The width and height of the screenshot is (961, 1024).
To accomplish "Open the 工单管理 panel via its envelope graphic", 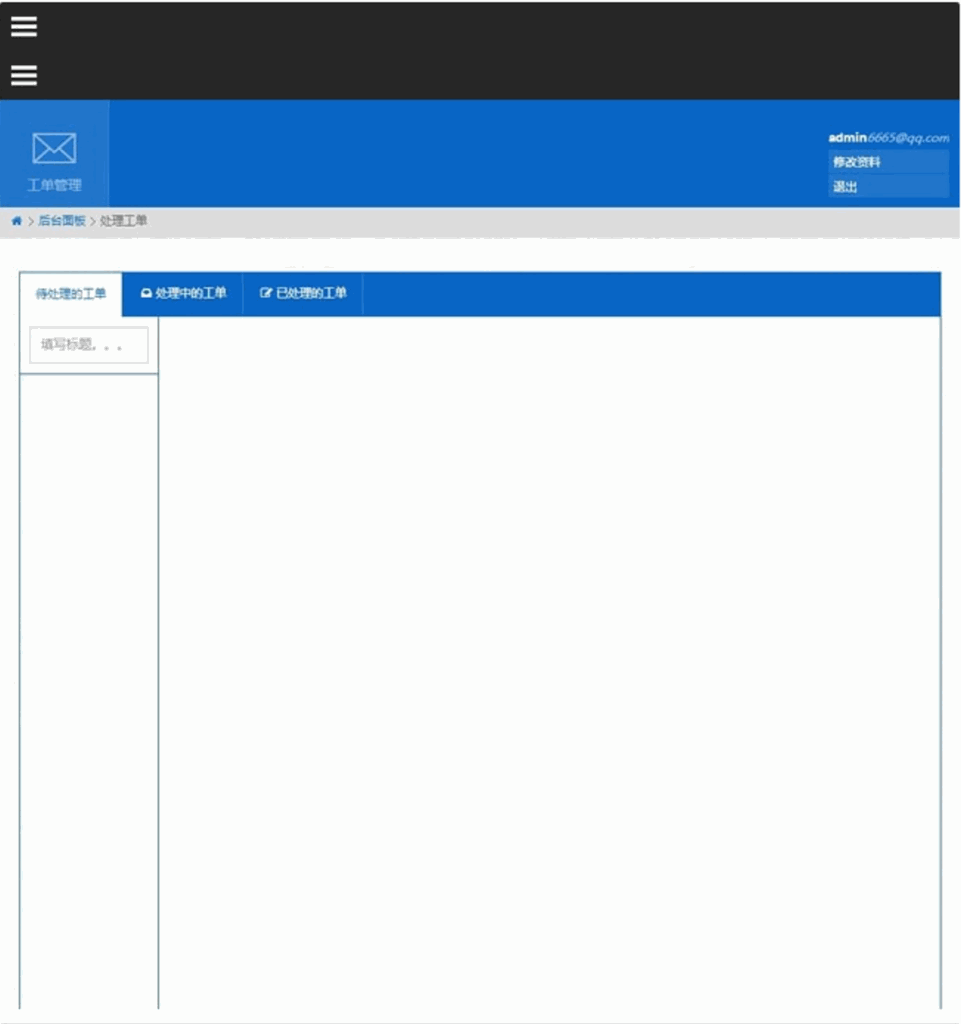I will tap(53, 148).
